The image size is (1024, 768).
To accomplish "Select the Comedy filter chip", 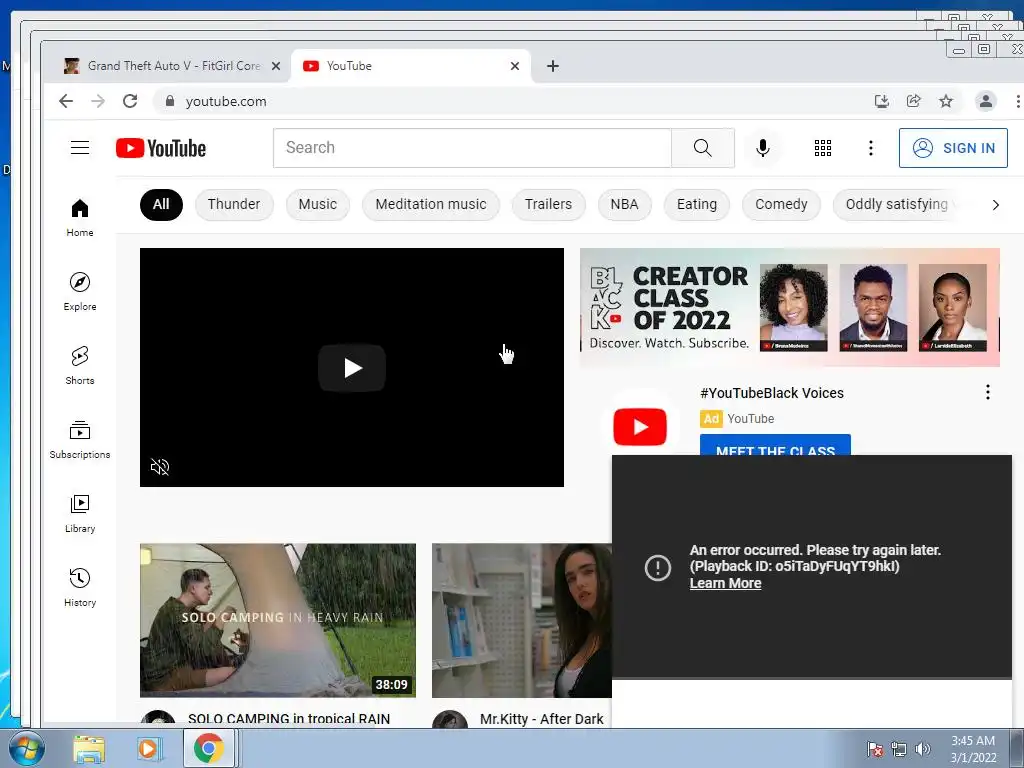I will (781, 204).
